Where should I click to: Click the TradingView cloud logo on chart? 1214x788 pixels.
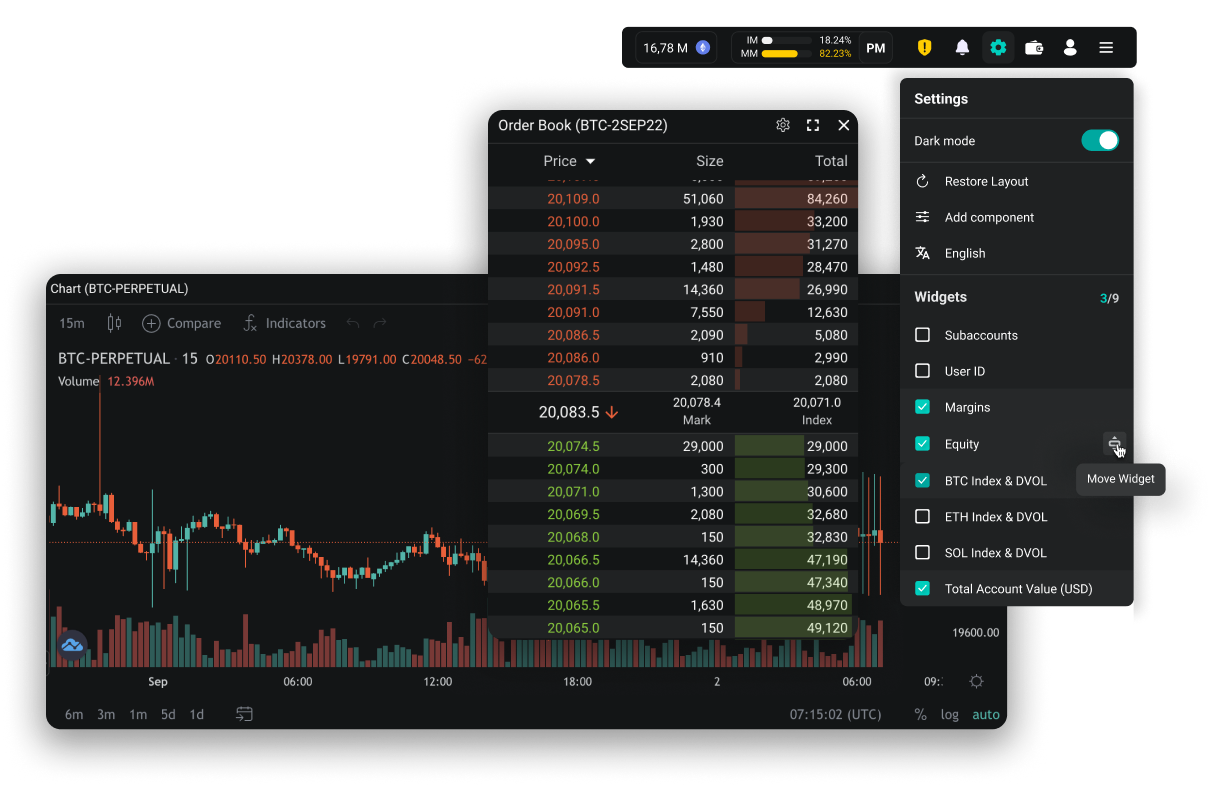(72, 645)
